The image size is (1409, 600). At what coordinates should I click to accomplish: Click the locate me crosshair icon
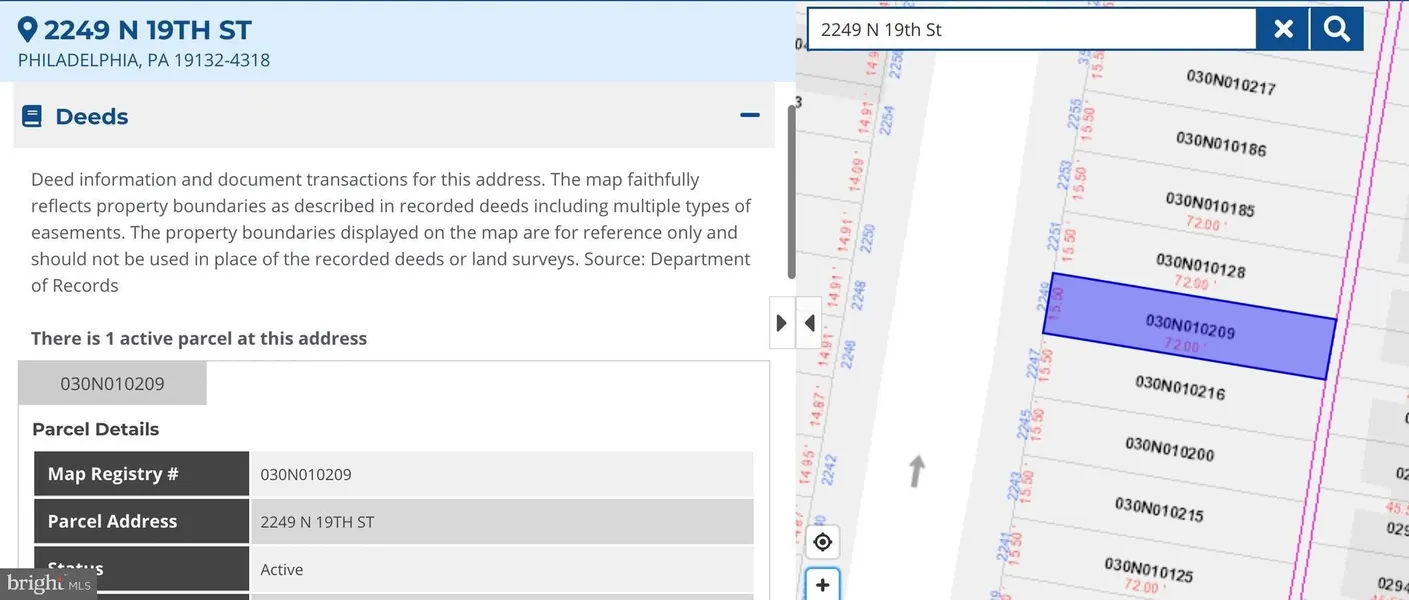[822, 542]
